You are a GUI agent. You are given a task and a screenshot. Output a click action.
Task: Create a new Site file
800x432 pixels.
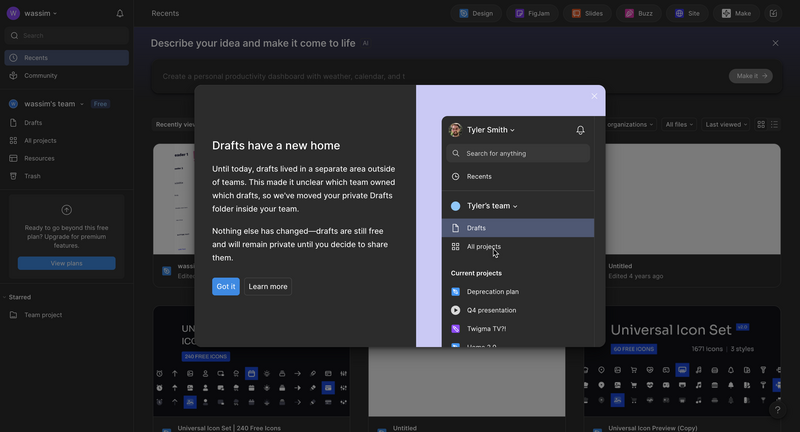click(x=687, y=13)
